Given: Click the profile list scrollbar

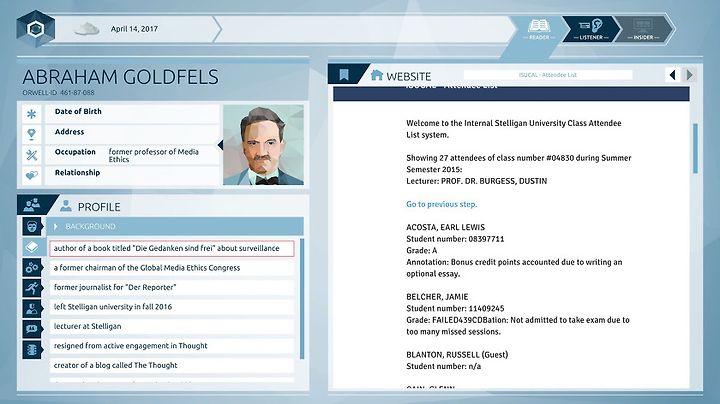Looking at the screenshot, I should (x=302, y=298).
